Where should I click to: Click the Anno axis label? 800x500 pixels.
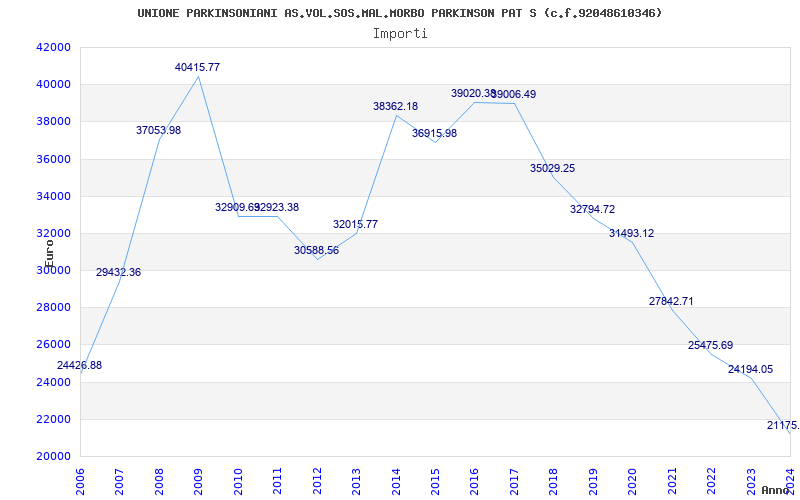pos(776,490)
